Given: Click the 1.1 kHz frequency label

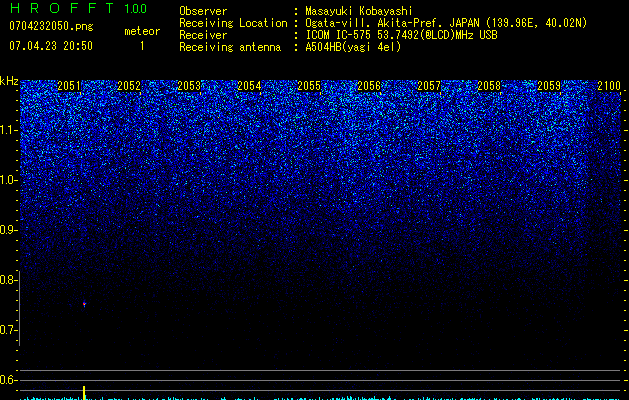Looking at the screenshot, I should [9, 130].
